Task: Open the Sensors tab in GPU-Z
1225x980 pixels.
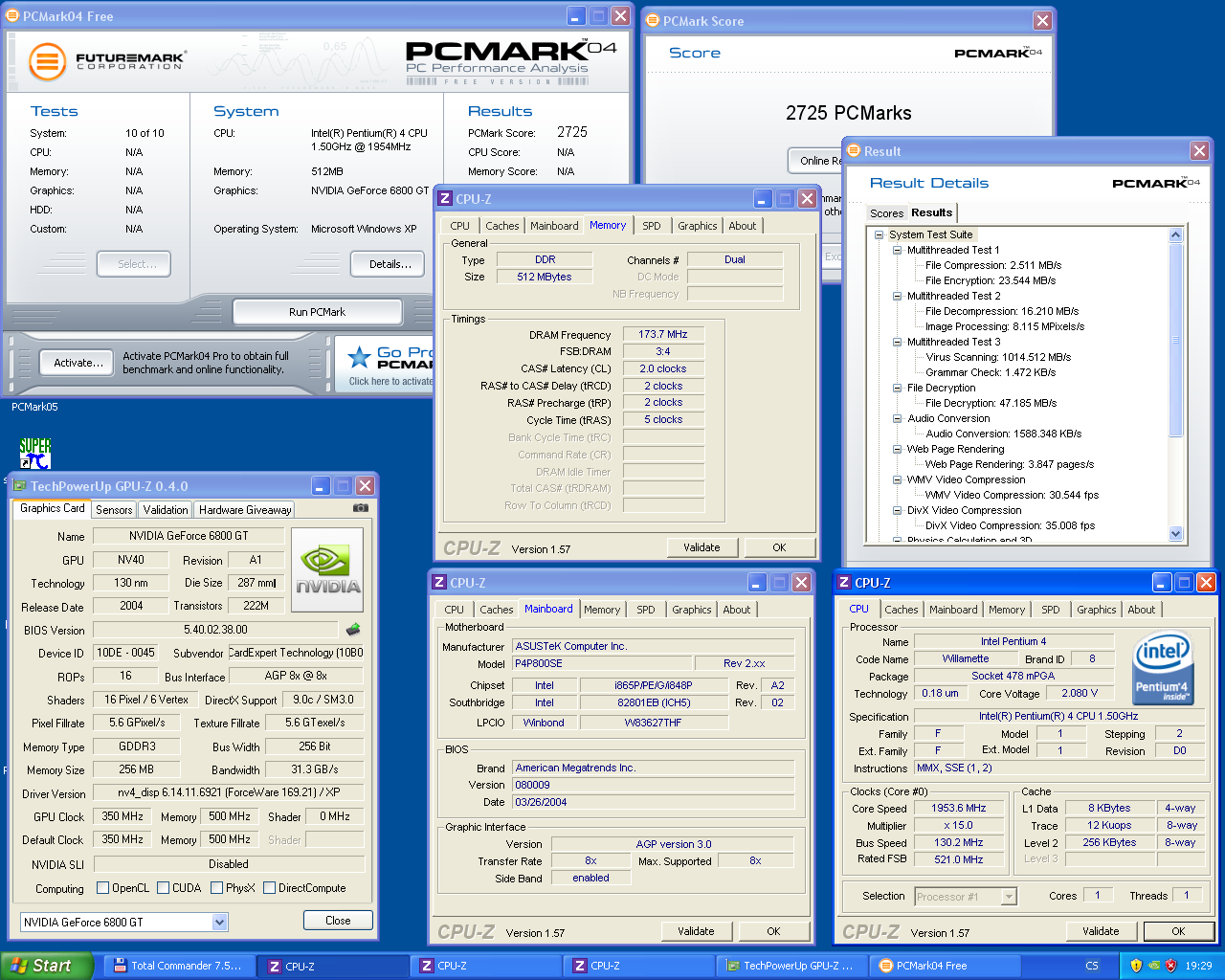Action: point(114,510)
